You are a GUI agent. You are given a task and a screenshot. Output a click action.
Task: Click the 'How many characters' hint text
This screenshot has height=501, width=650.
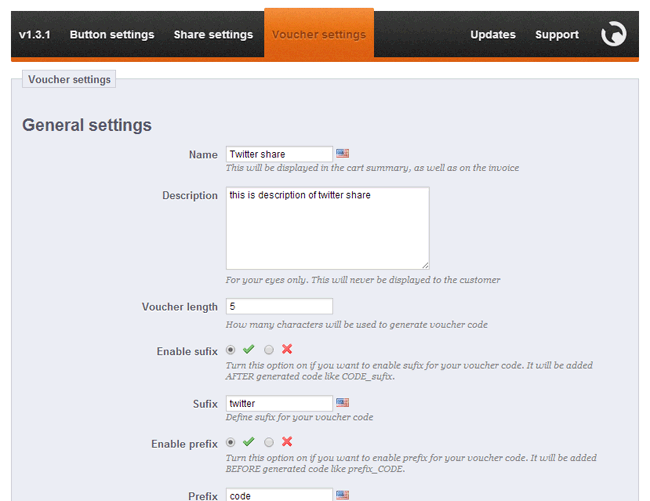(x=357, y=324)
